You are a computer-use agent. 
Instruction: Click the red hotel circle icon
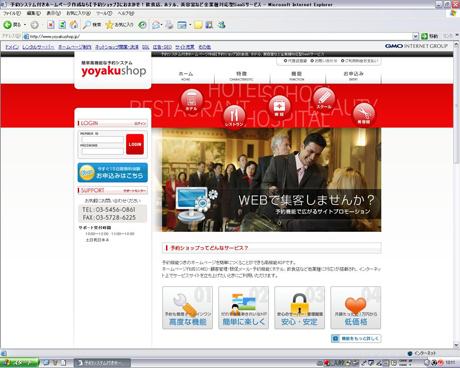pos(192,100)
